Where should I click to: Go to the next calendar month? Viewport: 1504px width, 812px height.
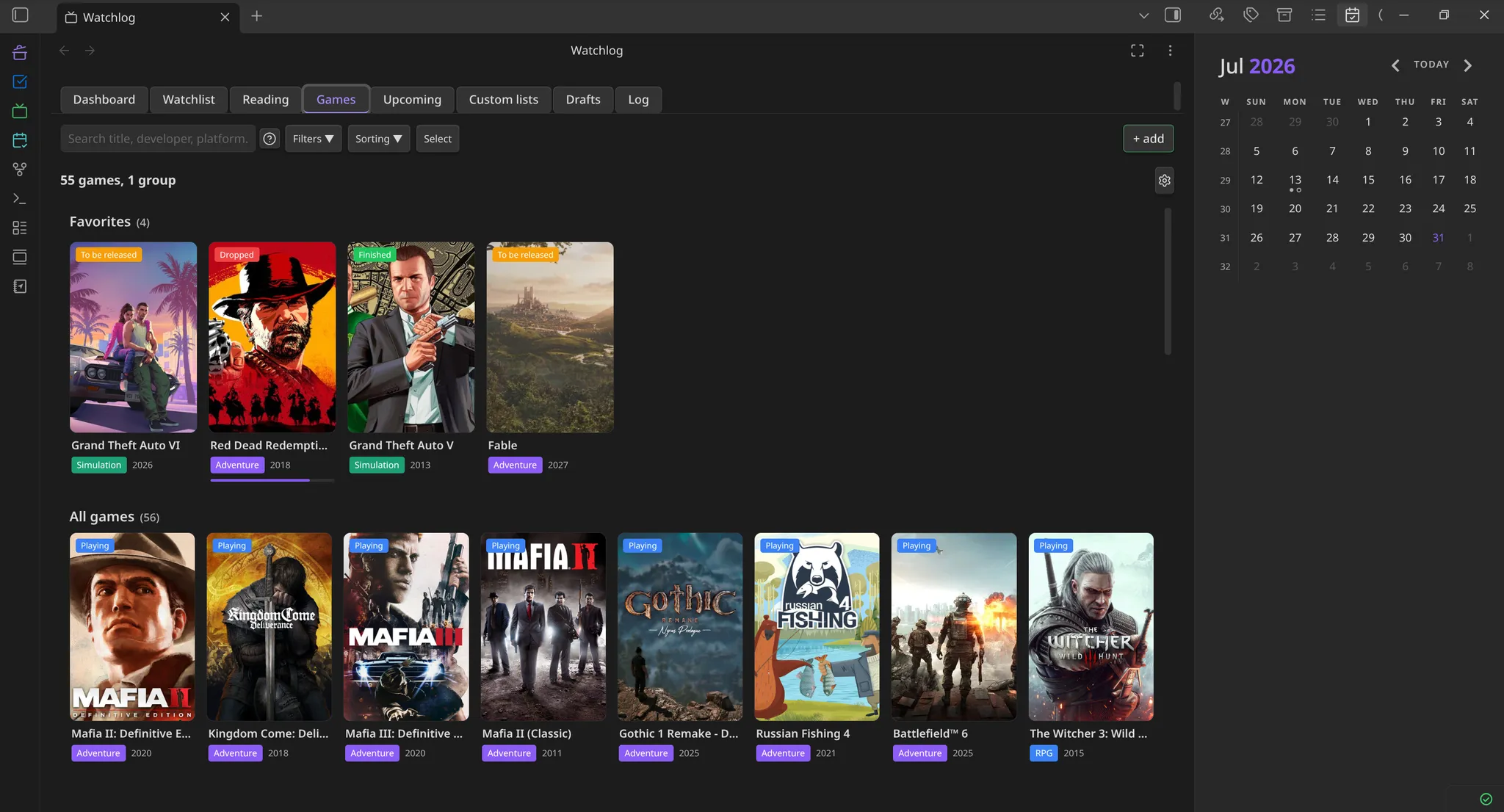click(1468, 65)
